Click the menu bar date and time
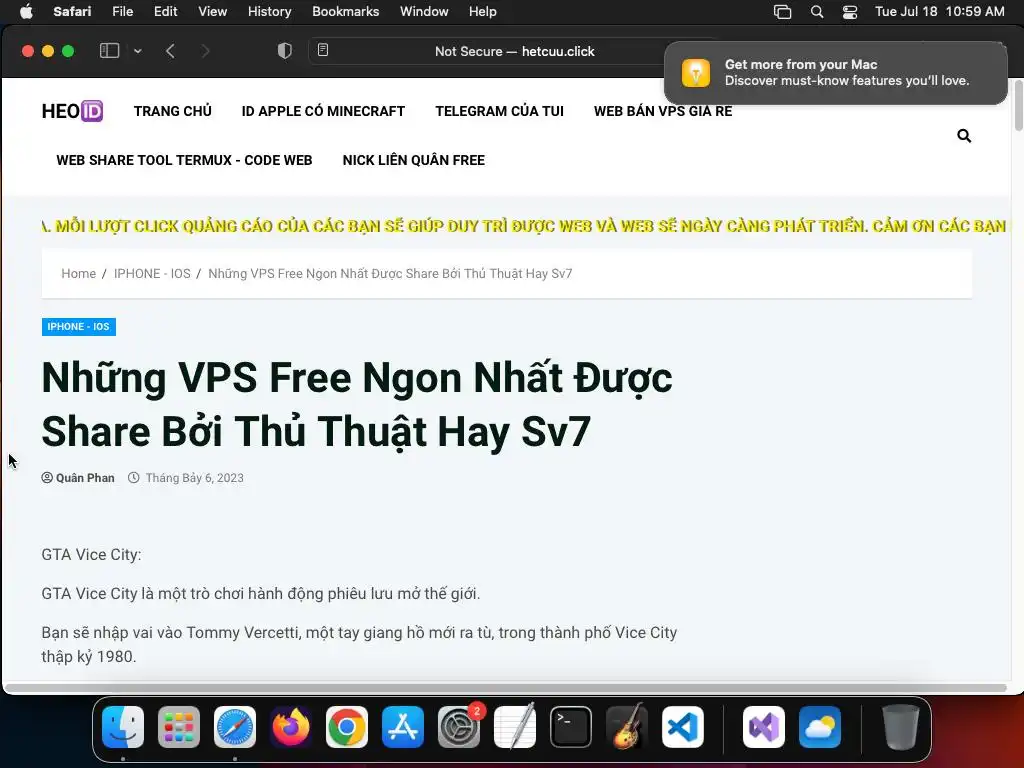The image size is (1024, 768). point(939,12)
